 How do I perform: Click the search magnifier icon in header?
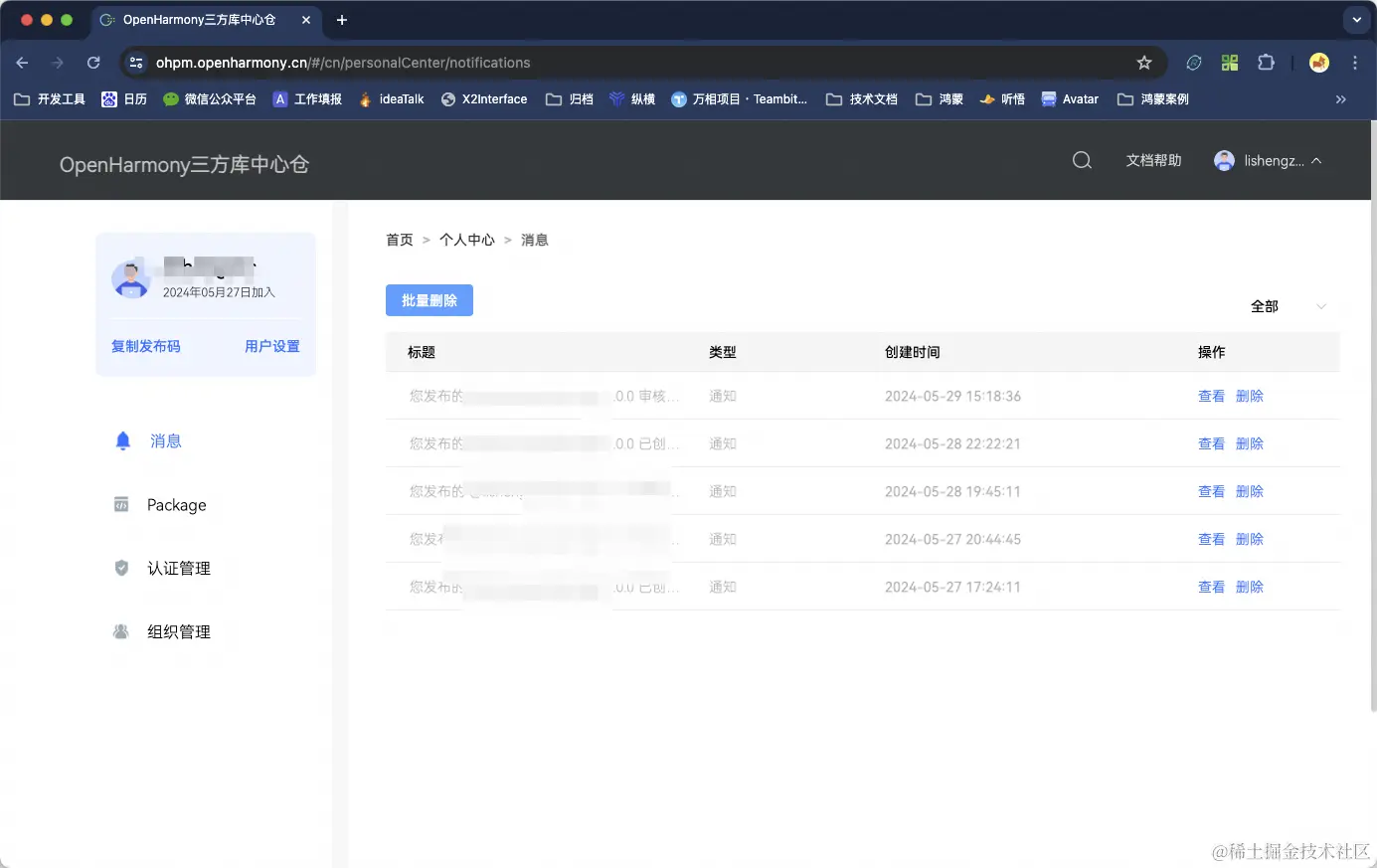1082,160
